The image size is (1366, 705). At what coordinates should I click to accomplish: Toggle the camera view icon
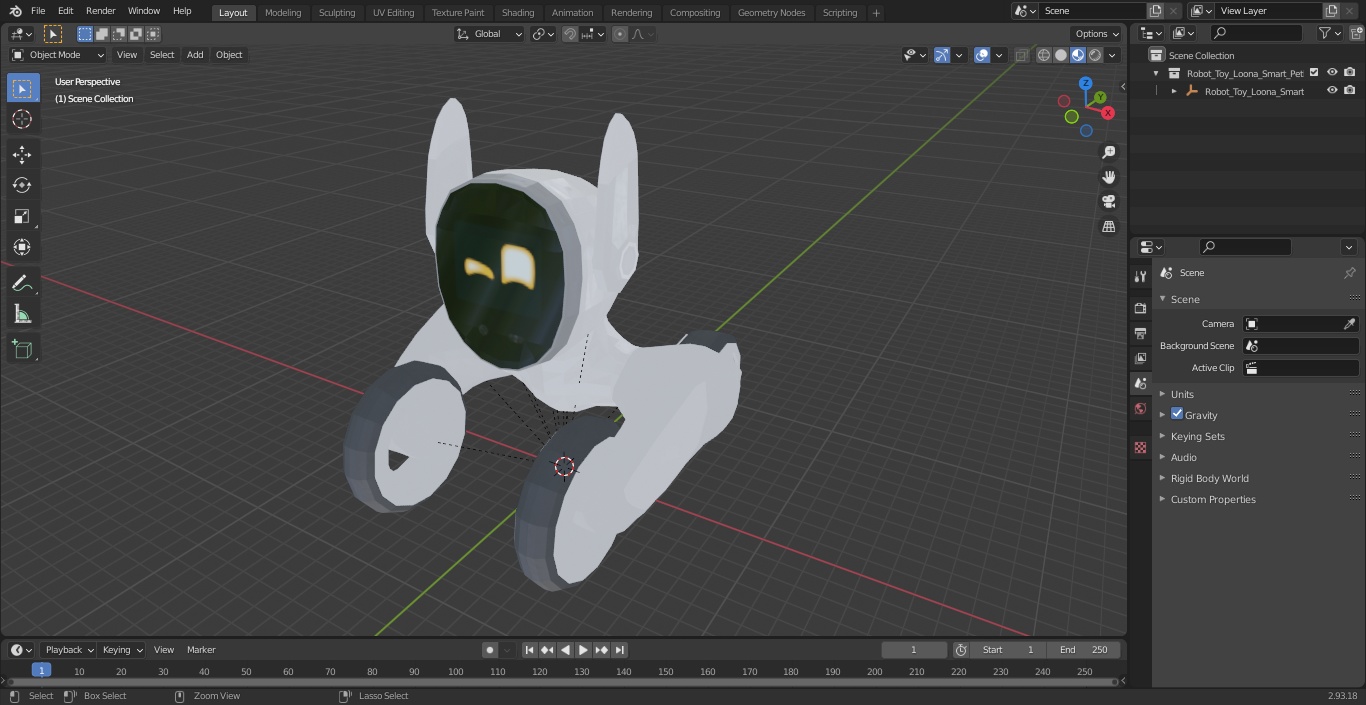tap(1108, 202)
